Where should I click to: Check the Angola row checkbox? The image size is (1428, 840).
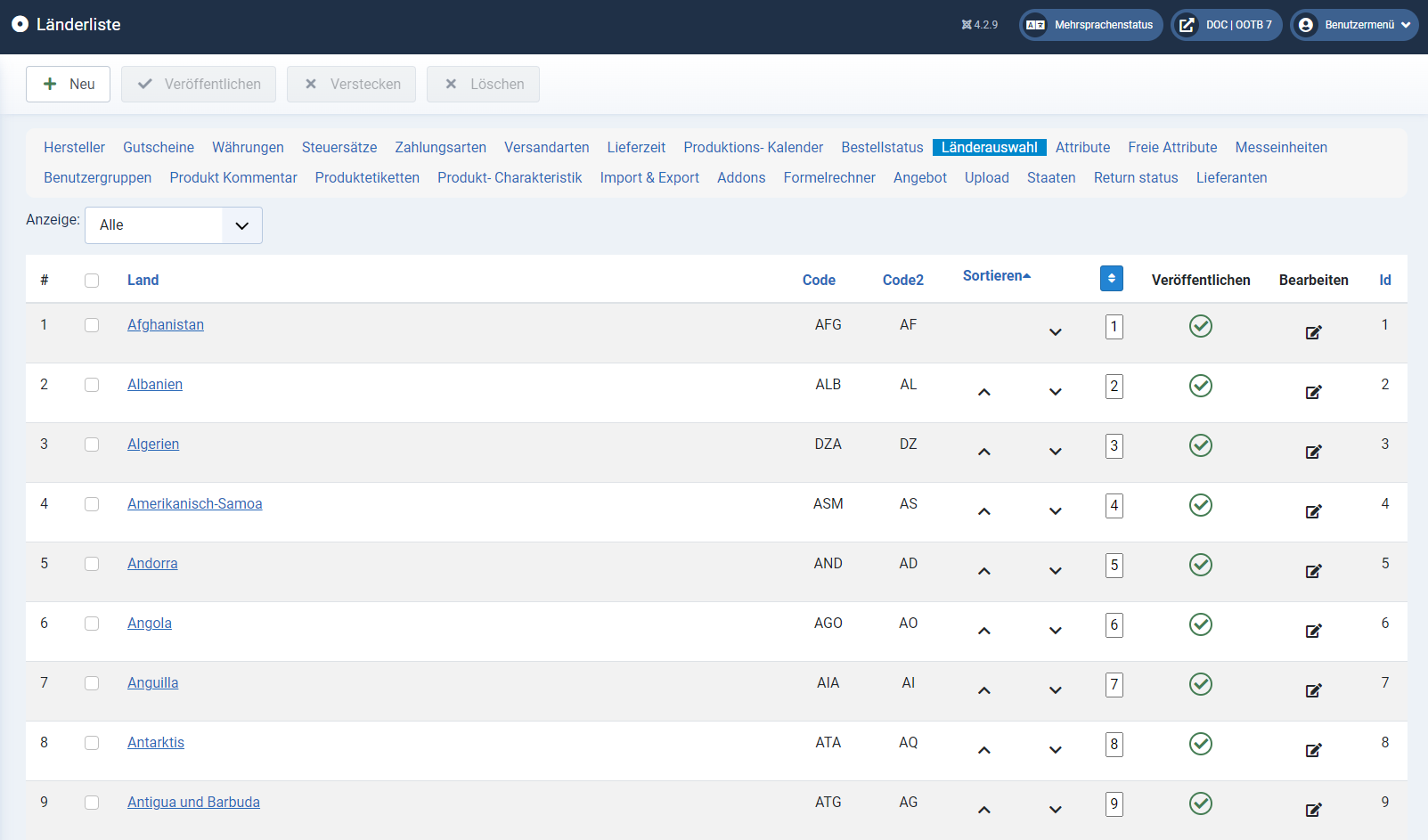[x=92, y=624]
